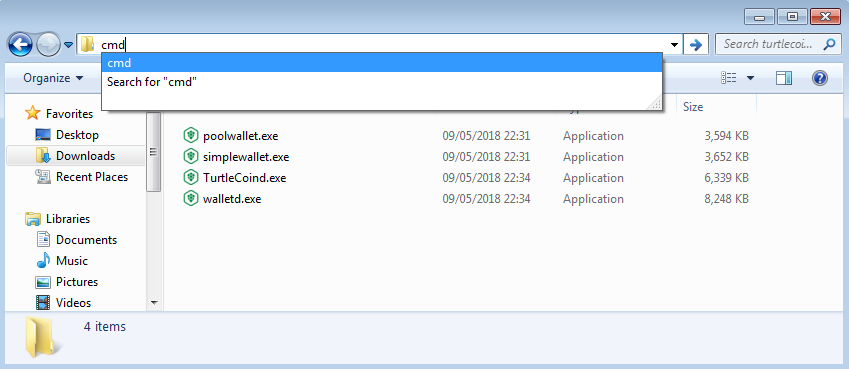Viewport: 849px width, 369px height.
Task: Click TurtleCoind.exe Application type cell
Action: (593, 178)
